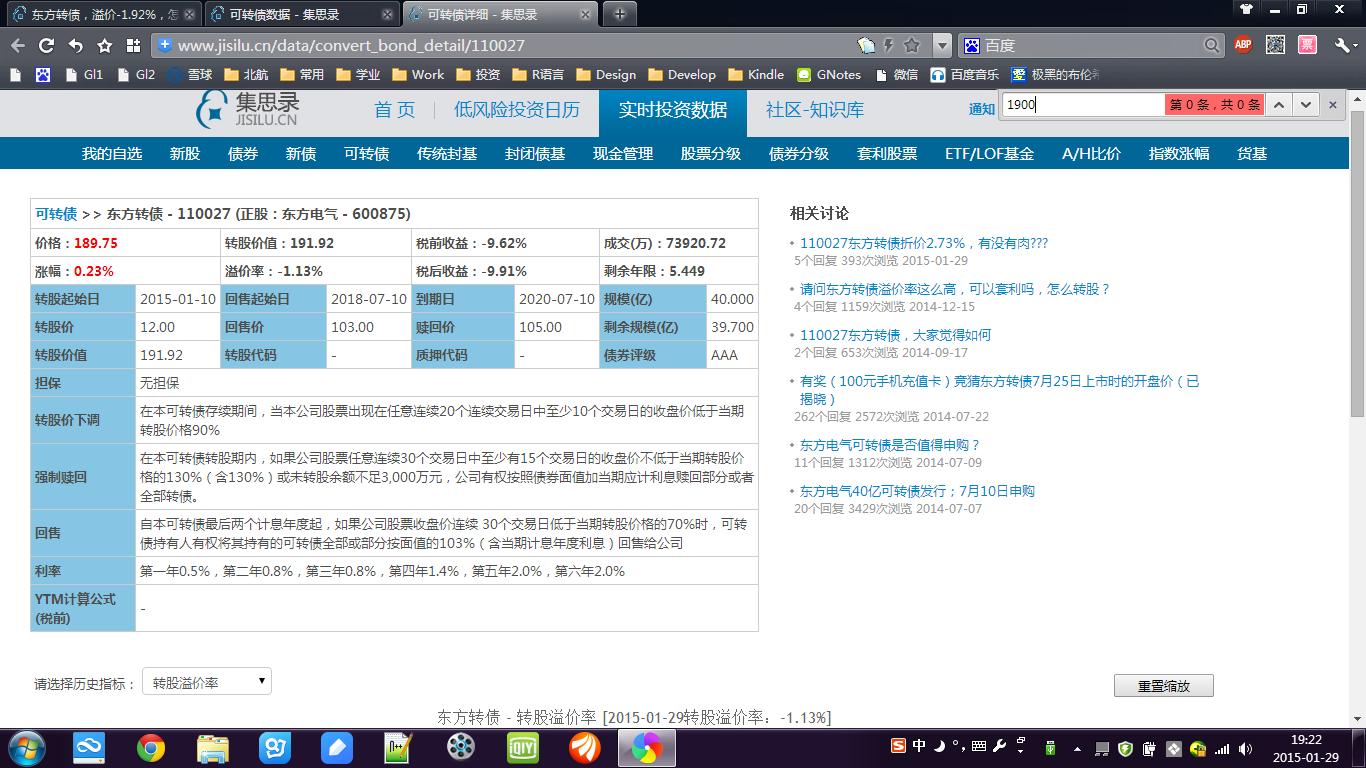This screenshot has width=1366, height=768.
Task: Click the undo close-tab arrow icon
Action: click(x=75, y=45)
